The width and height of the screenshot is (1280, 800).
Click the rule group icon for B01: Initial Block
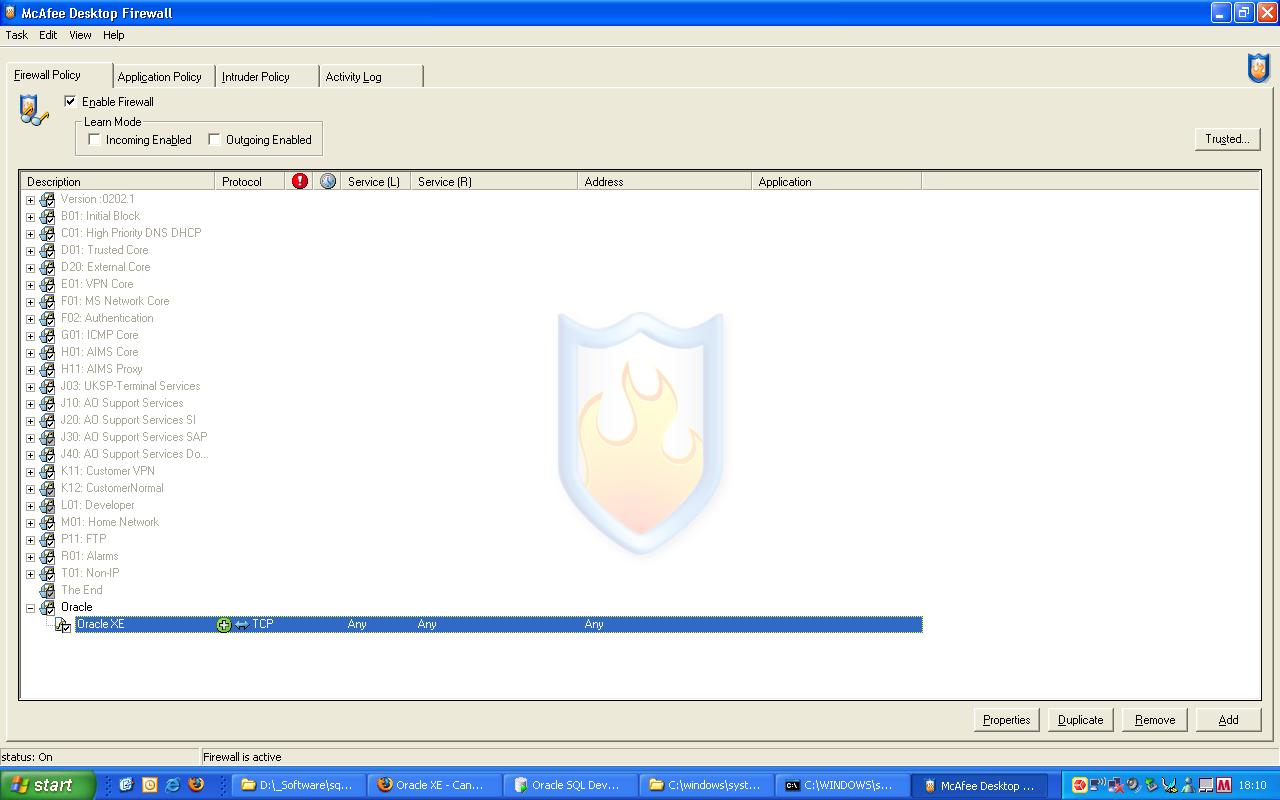47,216
